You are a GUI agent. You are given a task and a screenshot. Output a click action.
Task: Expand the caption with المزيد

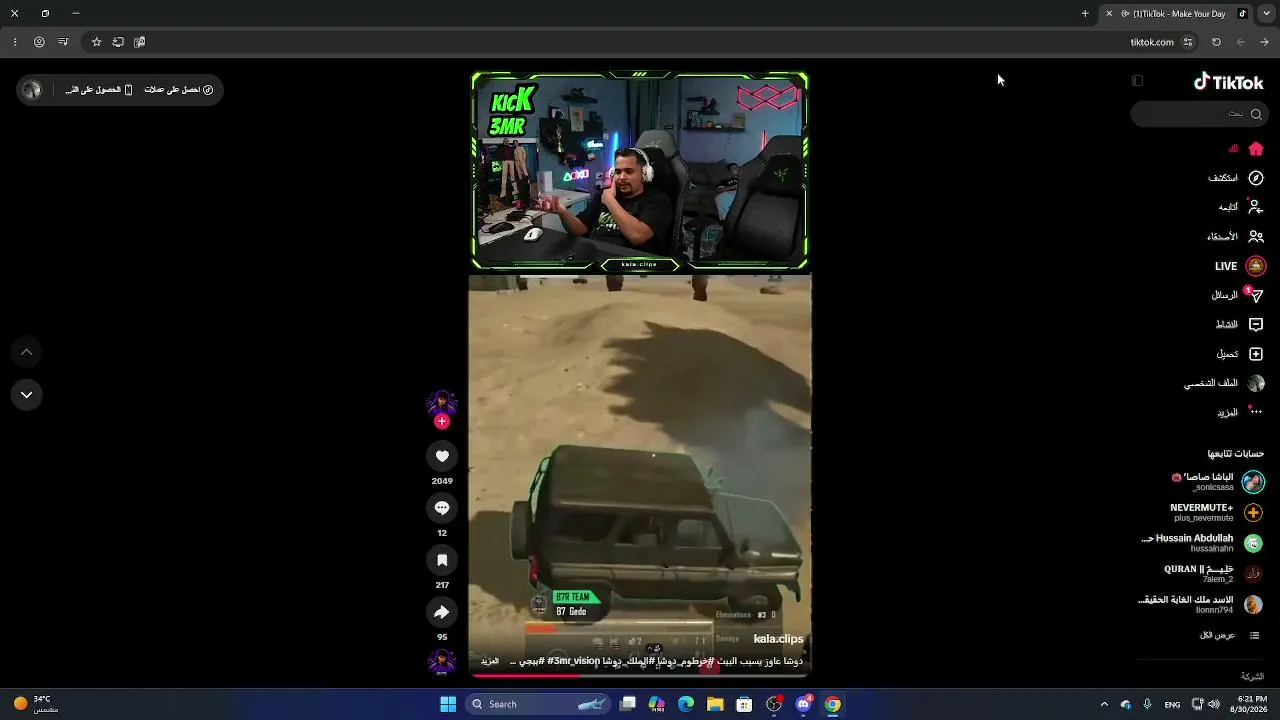490,661
